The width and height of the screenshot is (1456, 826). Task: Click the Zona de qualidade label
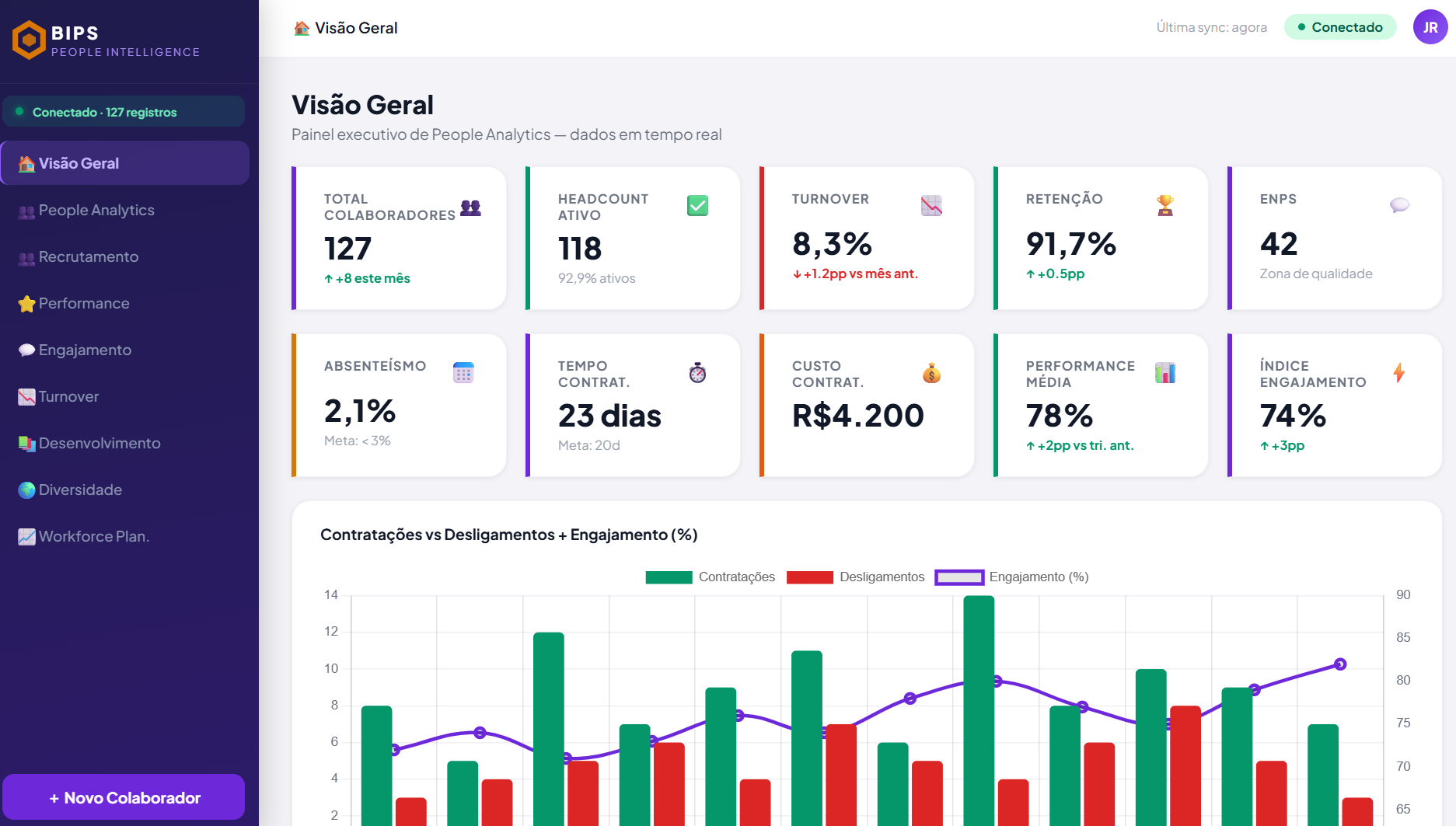click(1316, 274)
